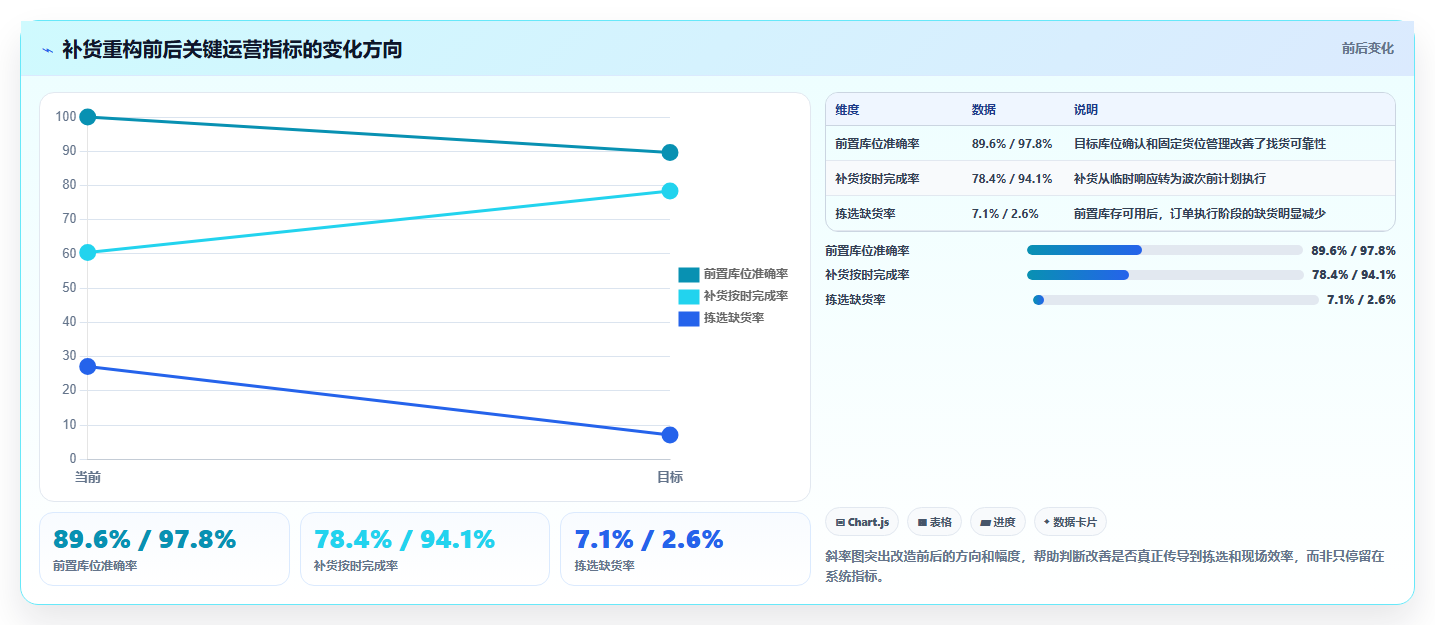Click the teal 前置库位准确率 legend color box
The image size is (1435, 625).
coord(689,274)
